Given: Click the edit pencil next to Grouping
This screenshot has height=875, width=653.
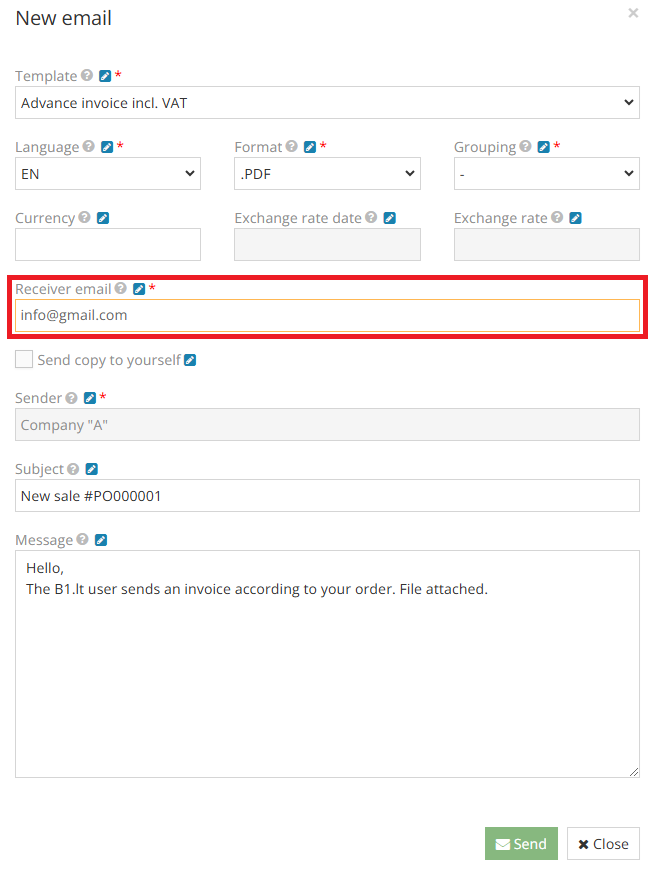Looking at the screenshot, I should 543,146.
